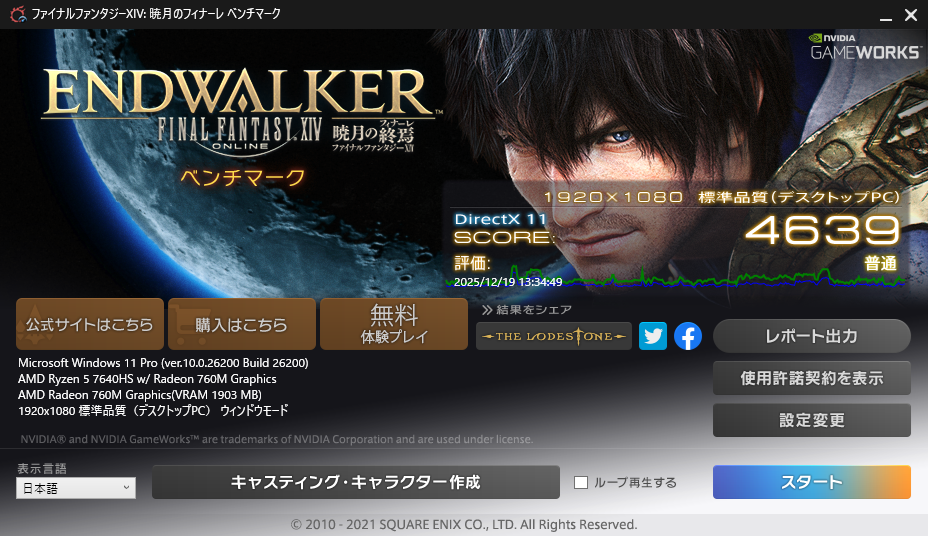Expand the 表示言語 language dropdown
The height and width of the screenshot is (536, 928).
(75, 487)
